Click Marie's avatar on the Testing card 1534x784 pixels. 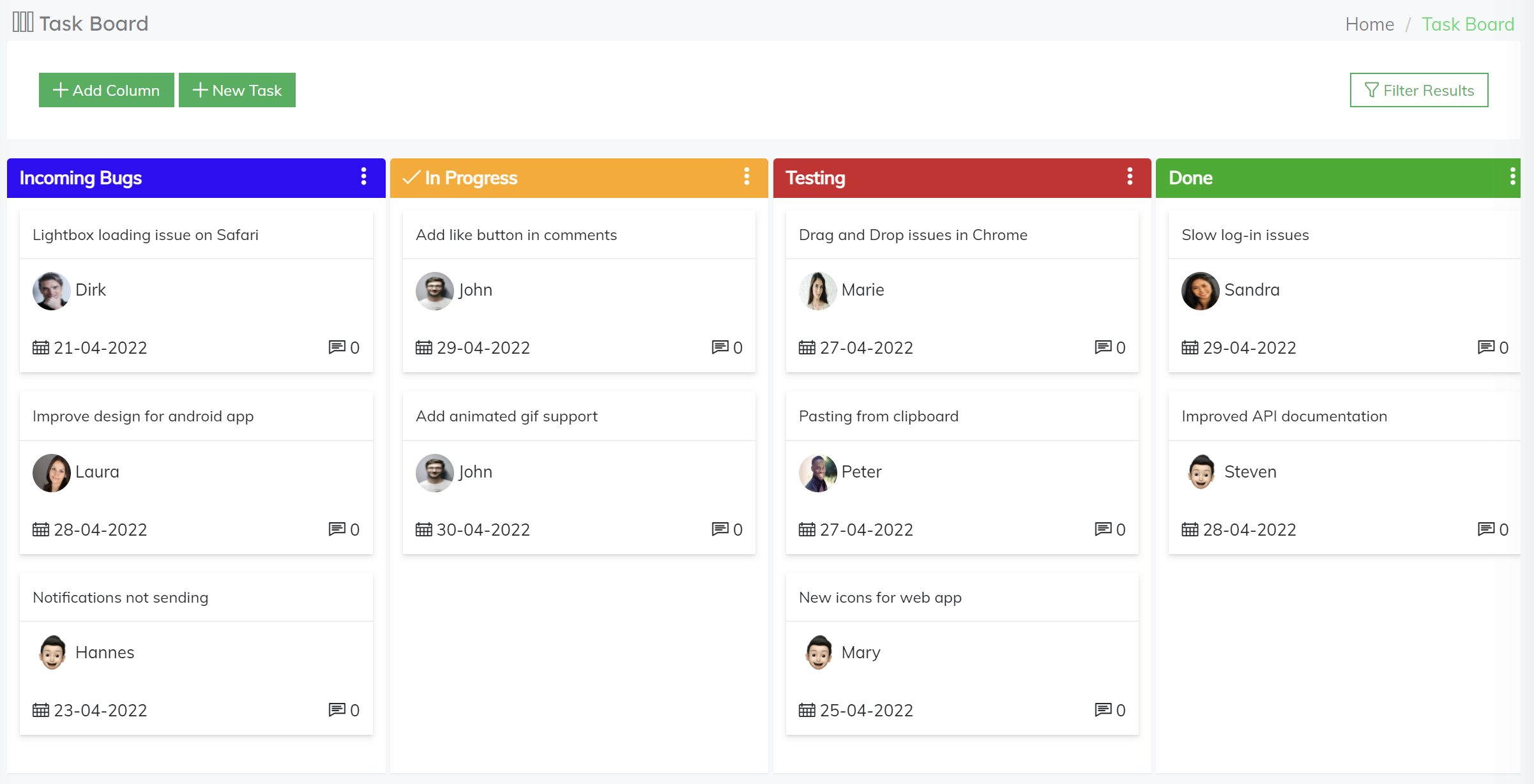pos(817,290)
